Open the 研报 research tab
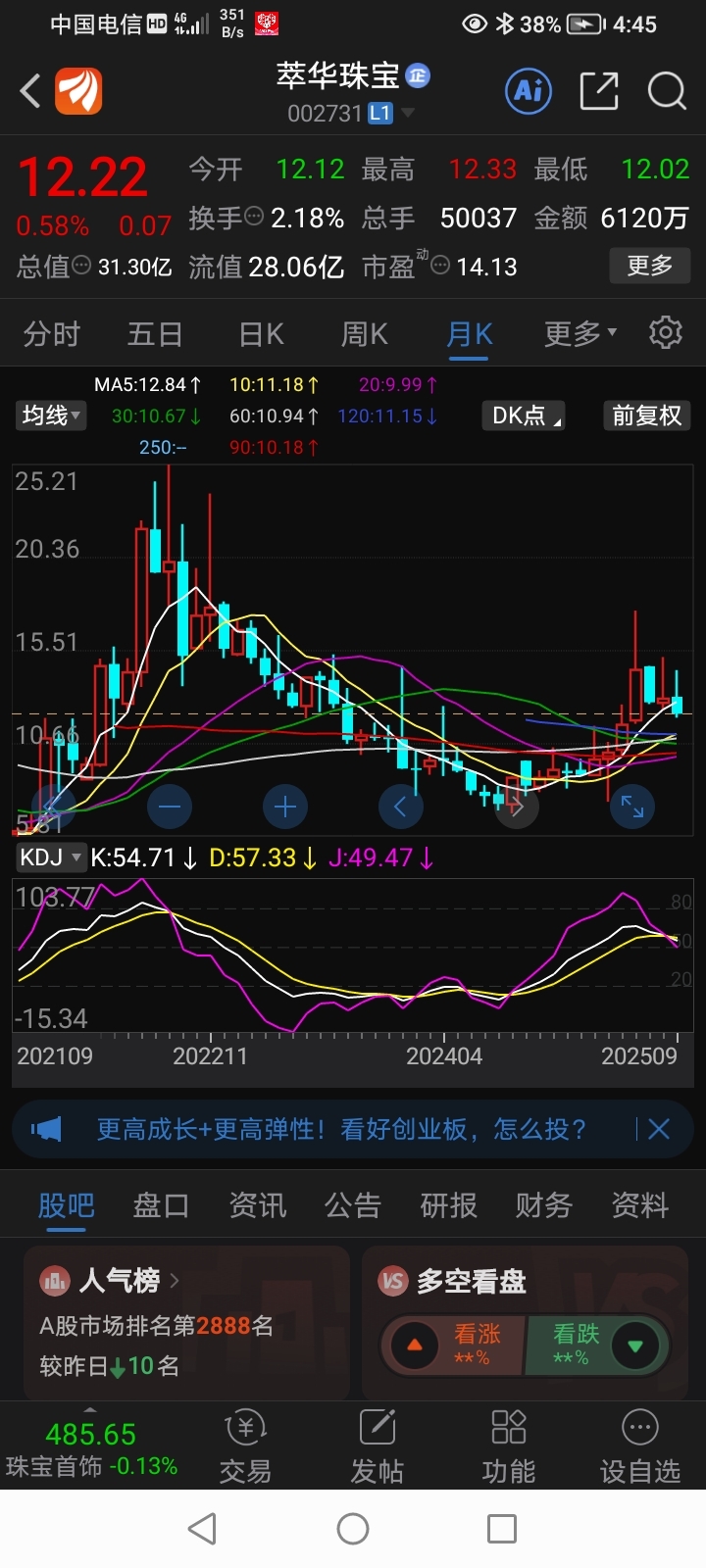Screen dimensions: 706x1568 coord(448,1205)
